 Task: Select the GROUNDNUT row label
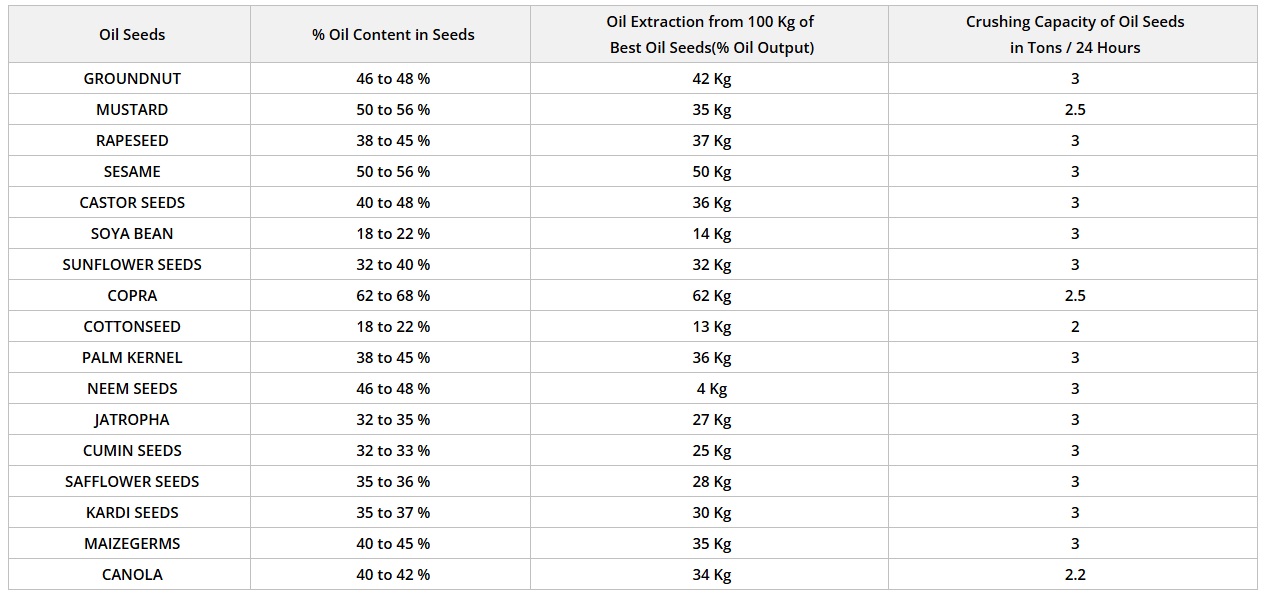click(x=132, y=79)
